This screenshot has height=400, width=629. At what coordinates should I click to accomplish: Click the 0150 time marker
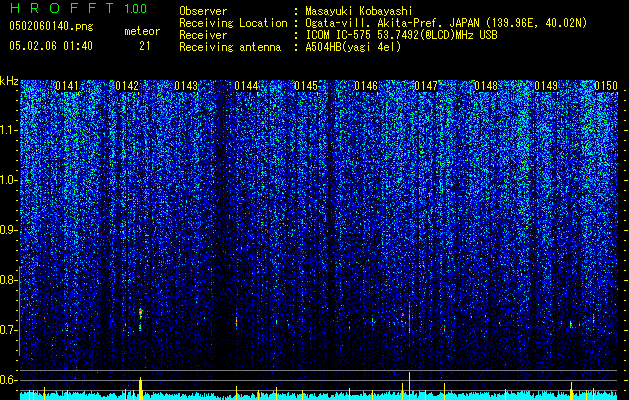[606, 86]
